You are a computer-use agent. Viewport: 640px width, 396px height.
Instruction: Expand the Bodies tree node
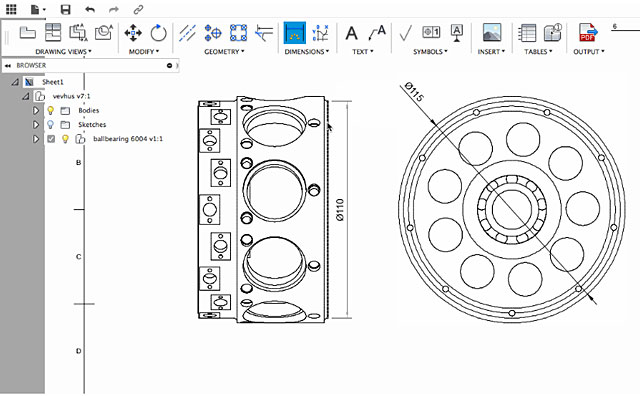pos(36,110)
